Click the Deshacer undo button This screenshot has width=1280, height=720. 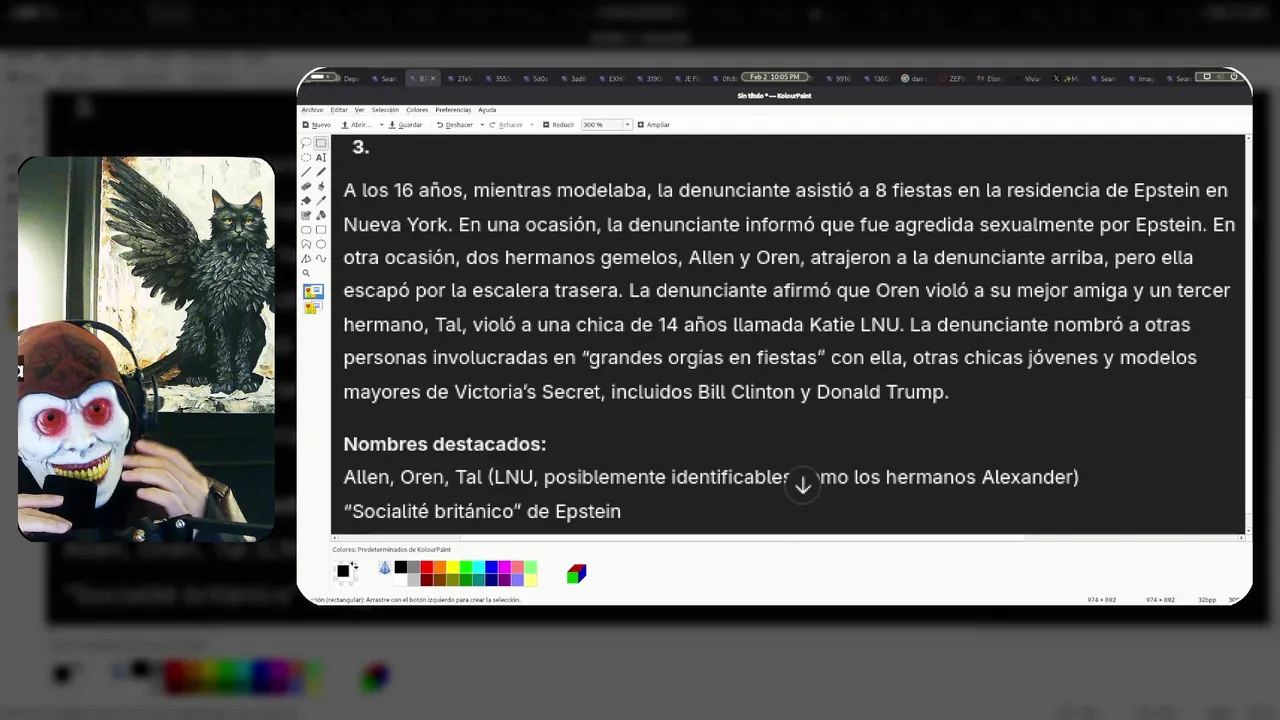[454, 125]
